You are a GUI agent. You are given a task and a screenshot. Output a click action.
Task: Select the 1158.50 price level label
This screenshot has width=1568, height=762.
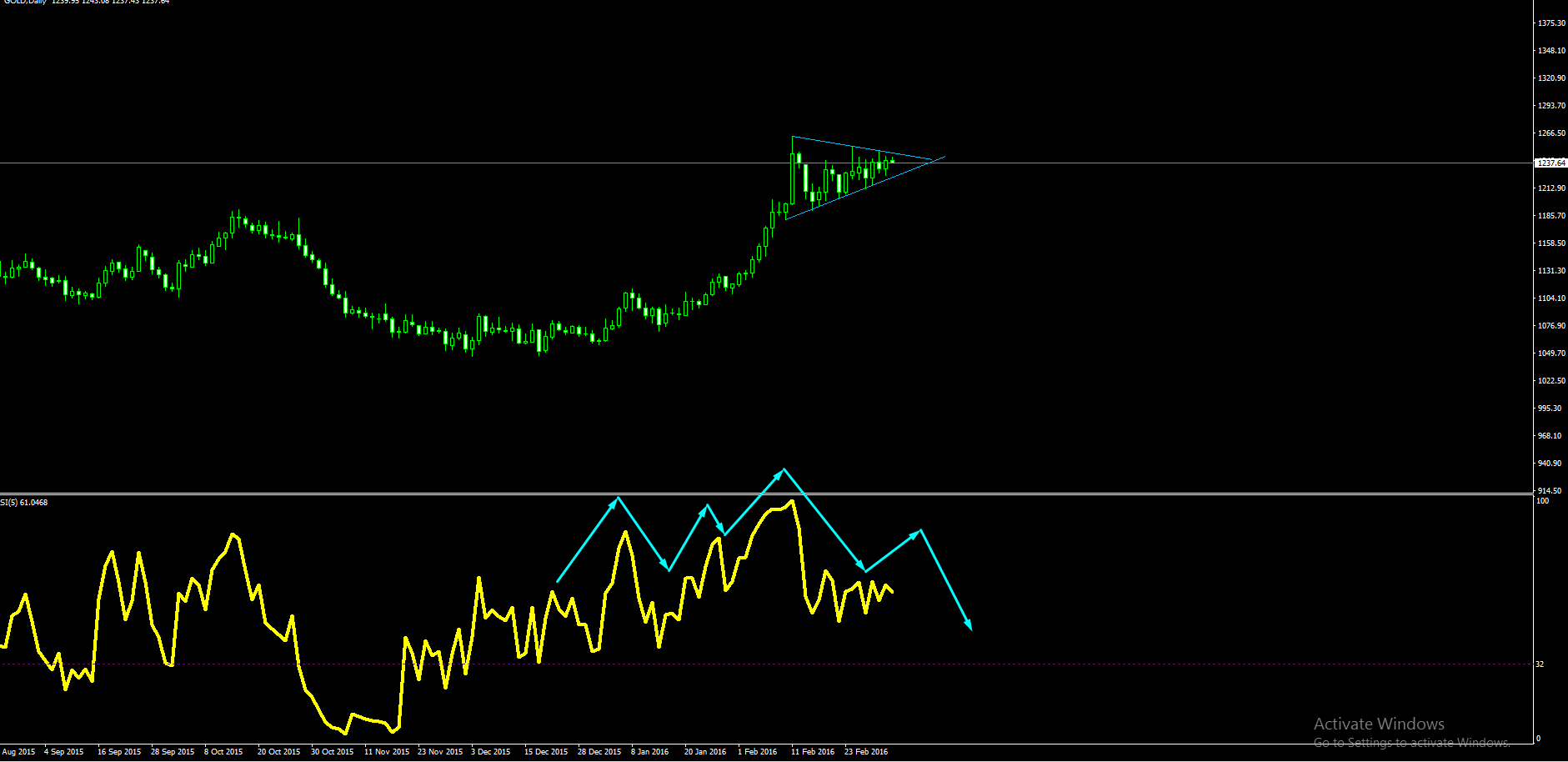(x=1551, y=243)
